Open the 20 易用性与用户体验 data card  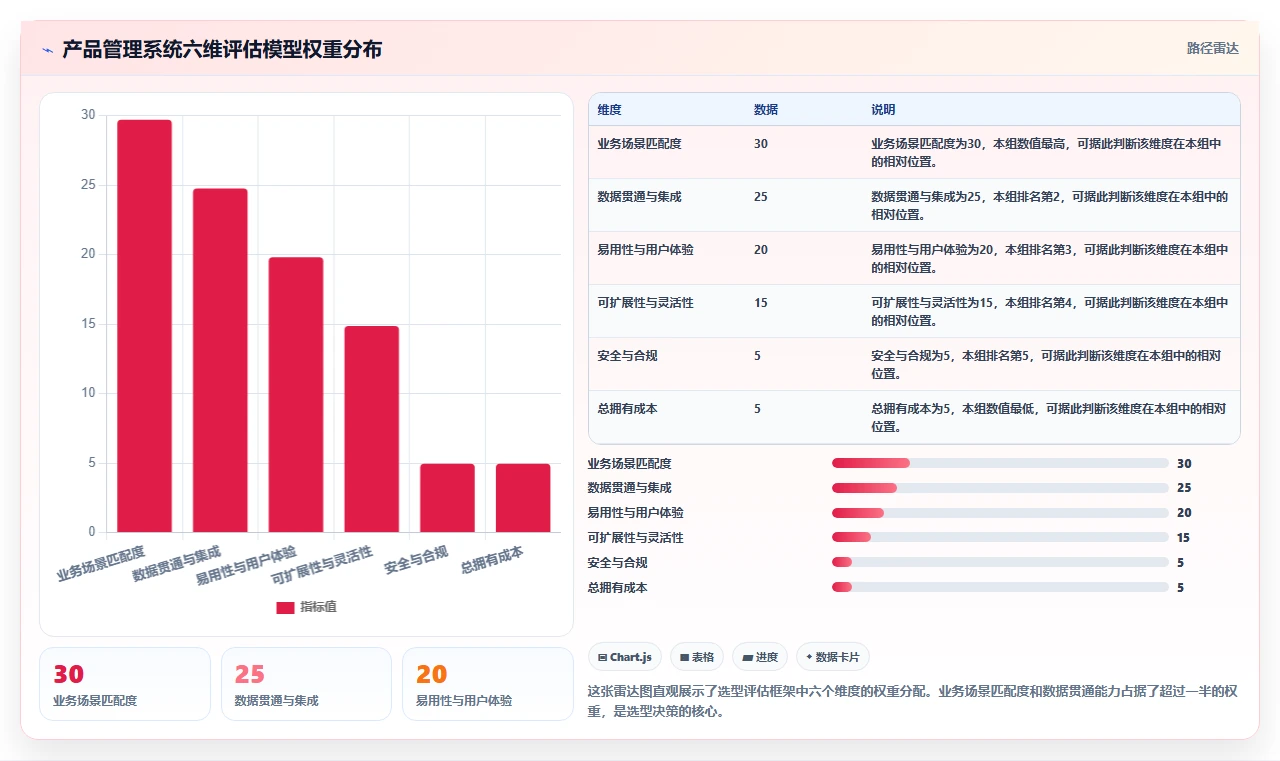488,684
